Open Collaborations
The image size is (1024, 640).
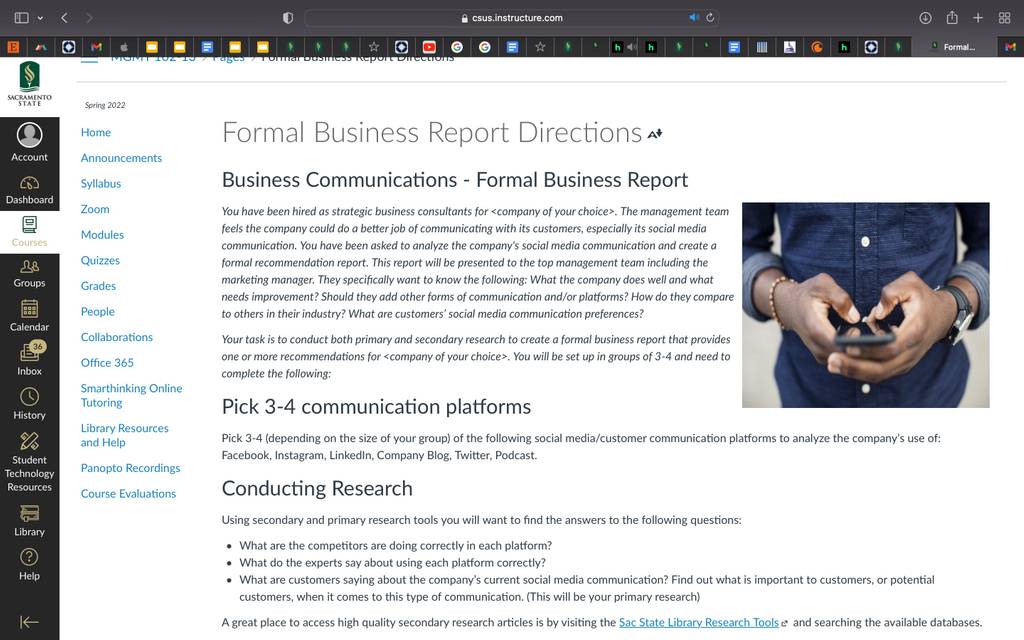point(117,337)
